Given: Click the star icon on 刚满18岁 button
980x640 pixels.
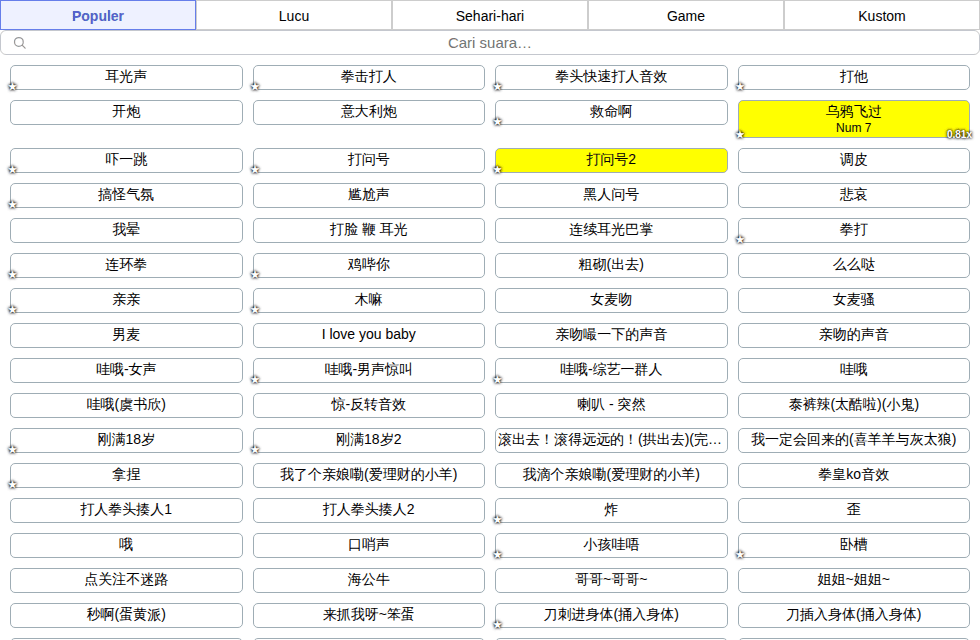Looking at the screenshot, I should 12,449.
